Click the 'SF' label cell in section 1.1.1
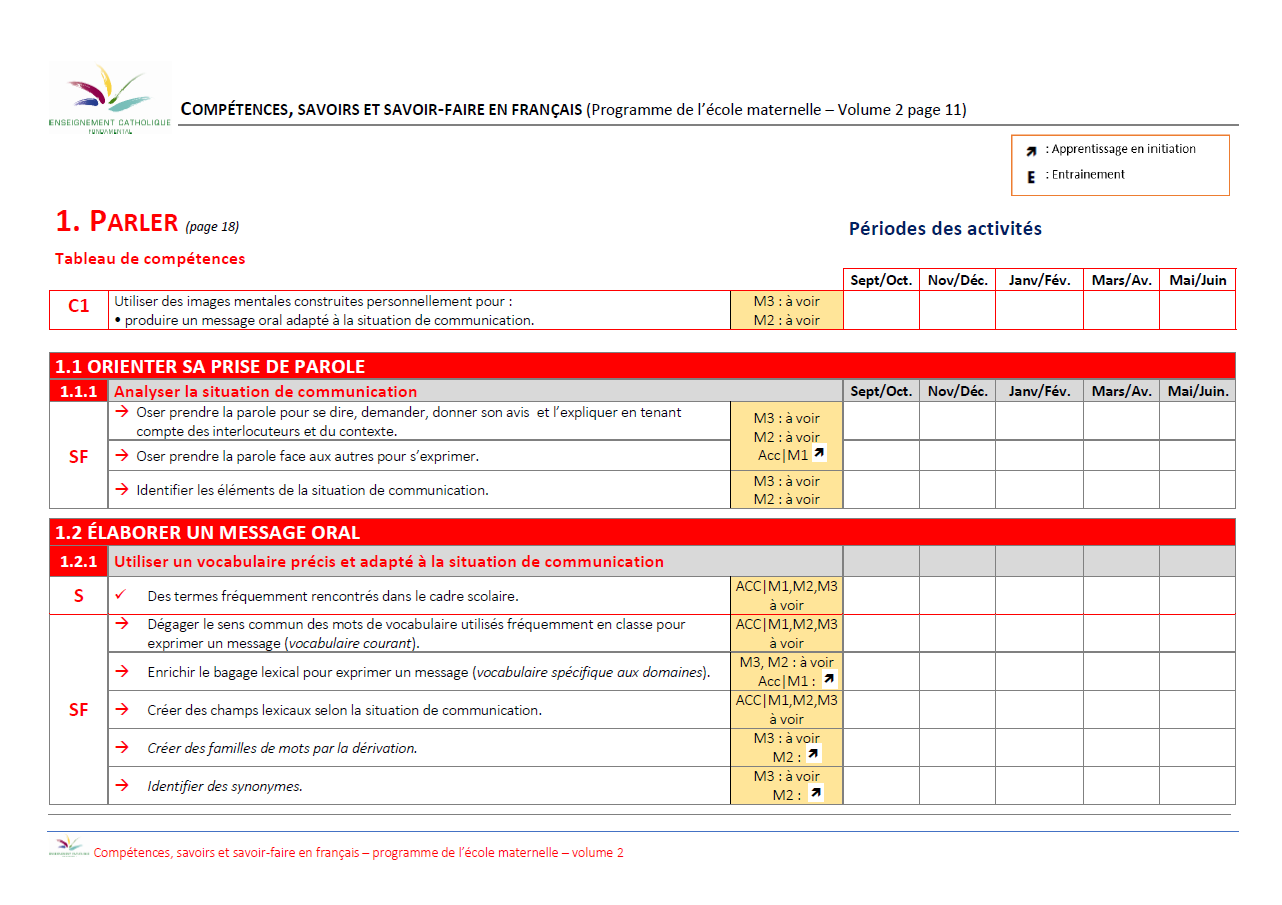This screenshot has height=905, width=1282. pyautogui.click(x=79, y=456)
